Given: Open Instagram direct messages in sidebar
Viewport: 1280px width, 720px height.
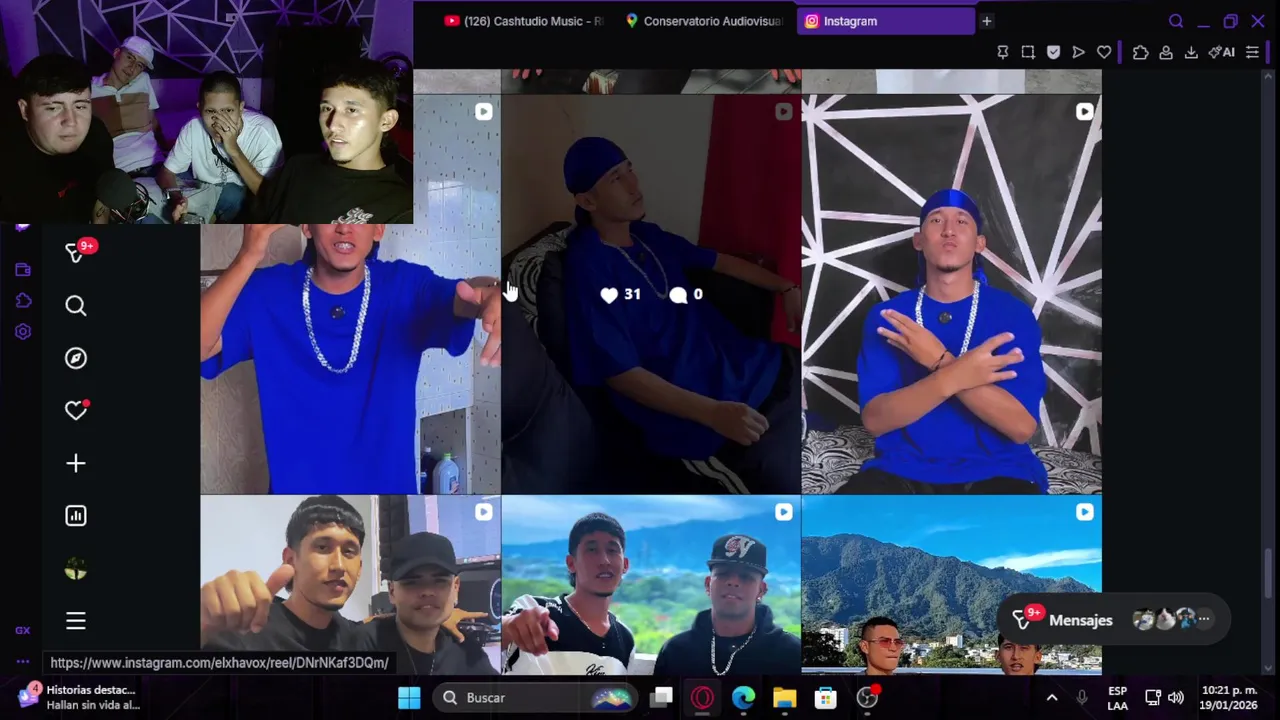Looking at the screenshot, I should 75,253.
